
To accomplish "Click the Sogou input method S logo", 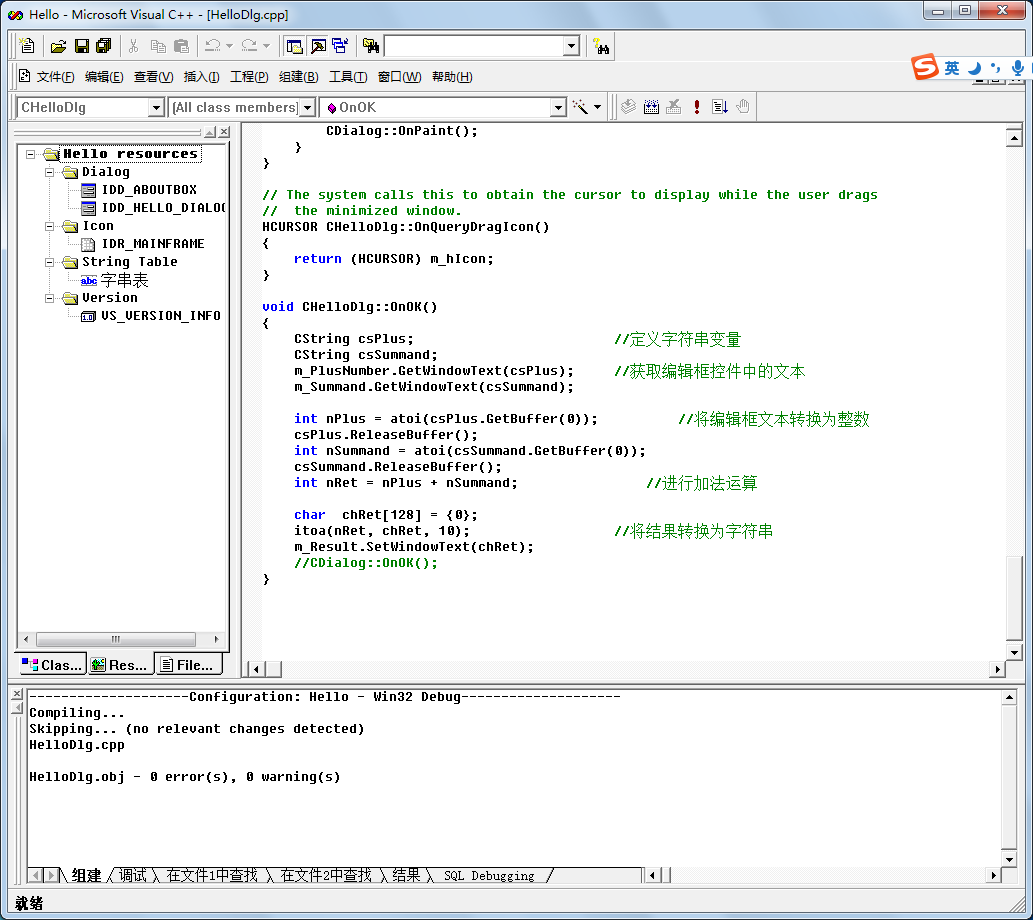I will tap(925, 67).
